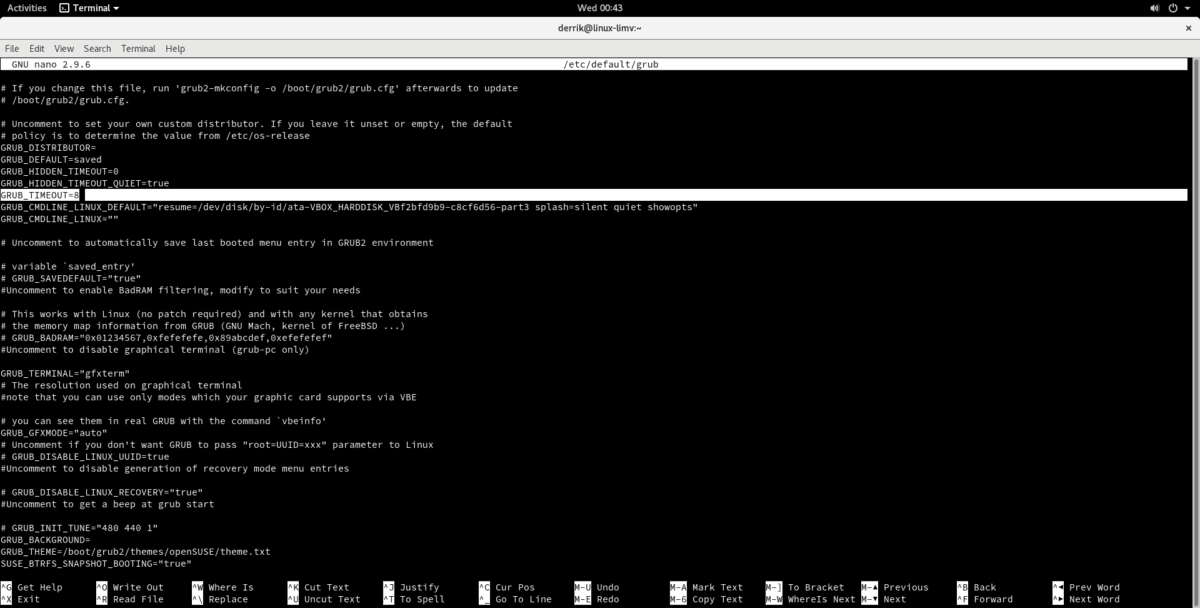Click the Replace shortcut label
This screenshot has width=1200, height=608.
click(228, 600)
